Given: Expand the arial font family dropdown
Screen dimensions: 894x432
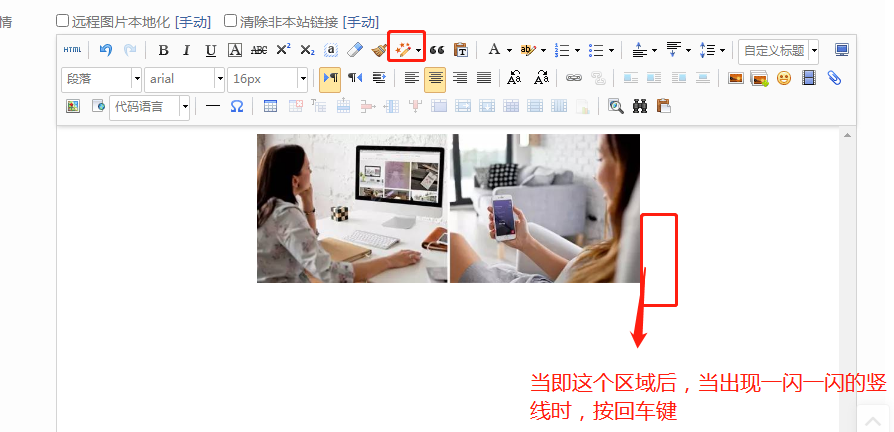Looking at the screenshot, I should [184, 78].
